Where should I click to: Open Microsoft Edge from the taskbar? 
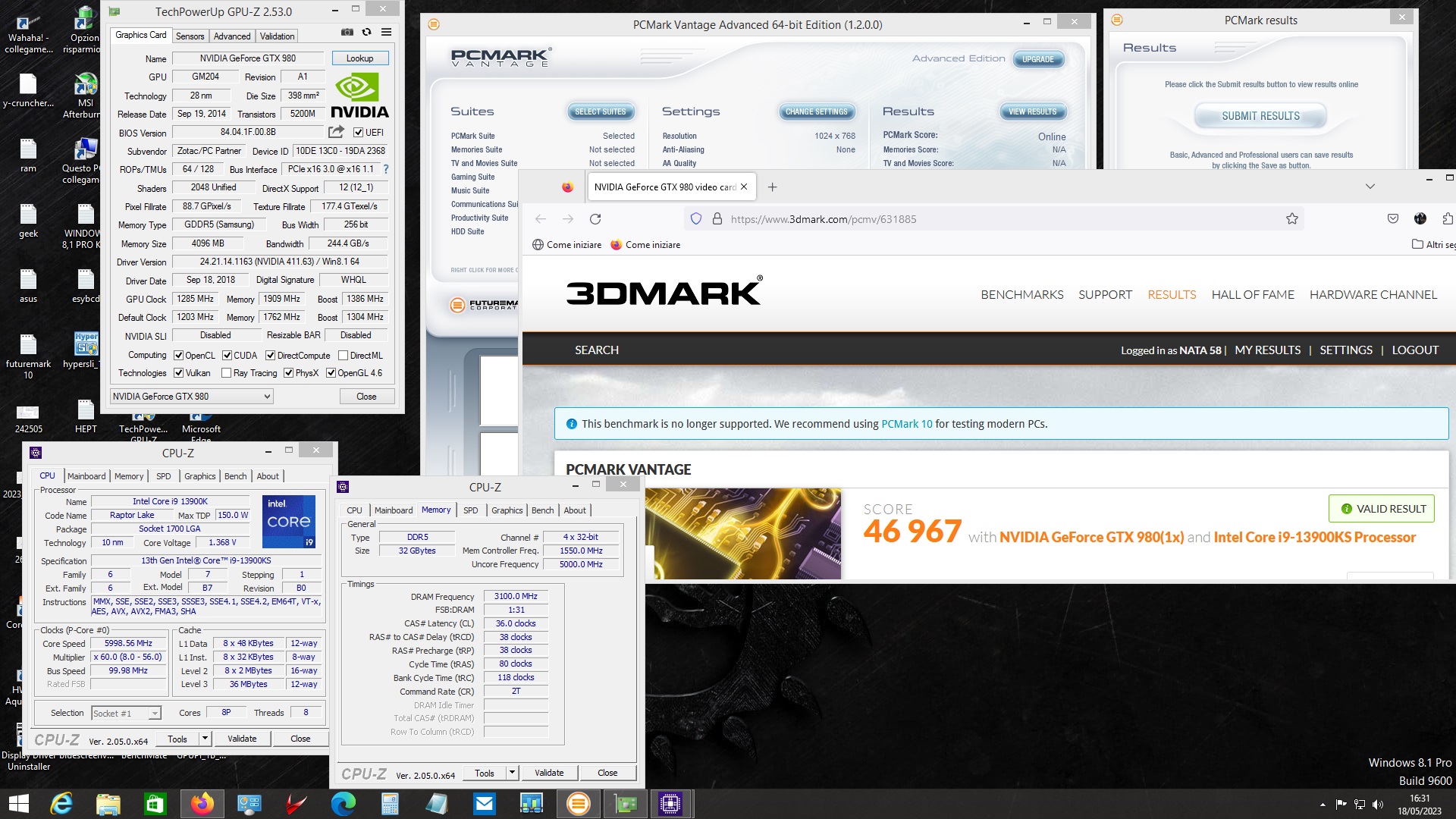344,804
